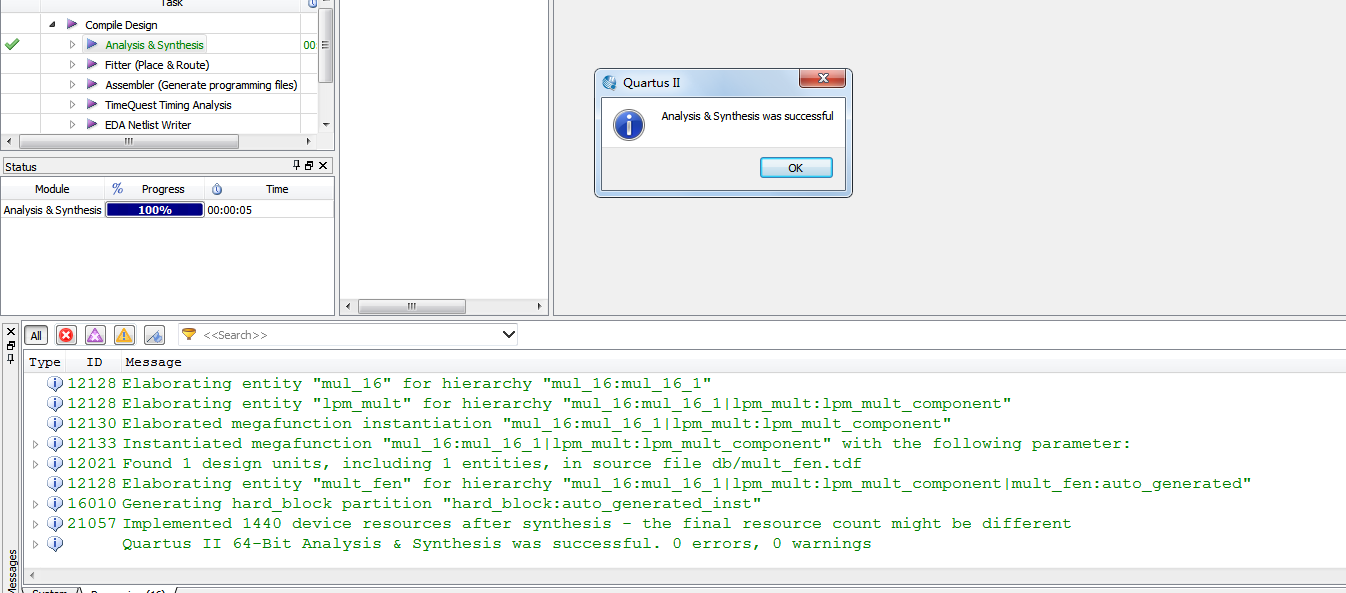1346x593 pixels.
Task: Expand the Assembler task row
Action: 72,84
